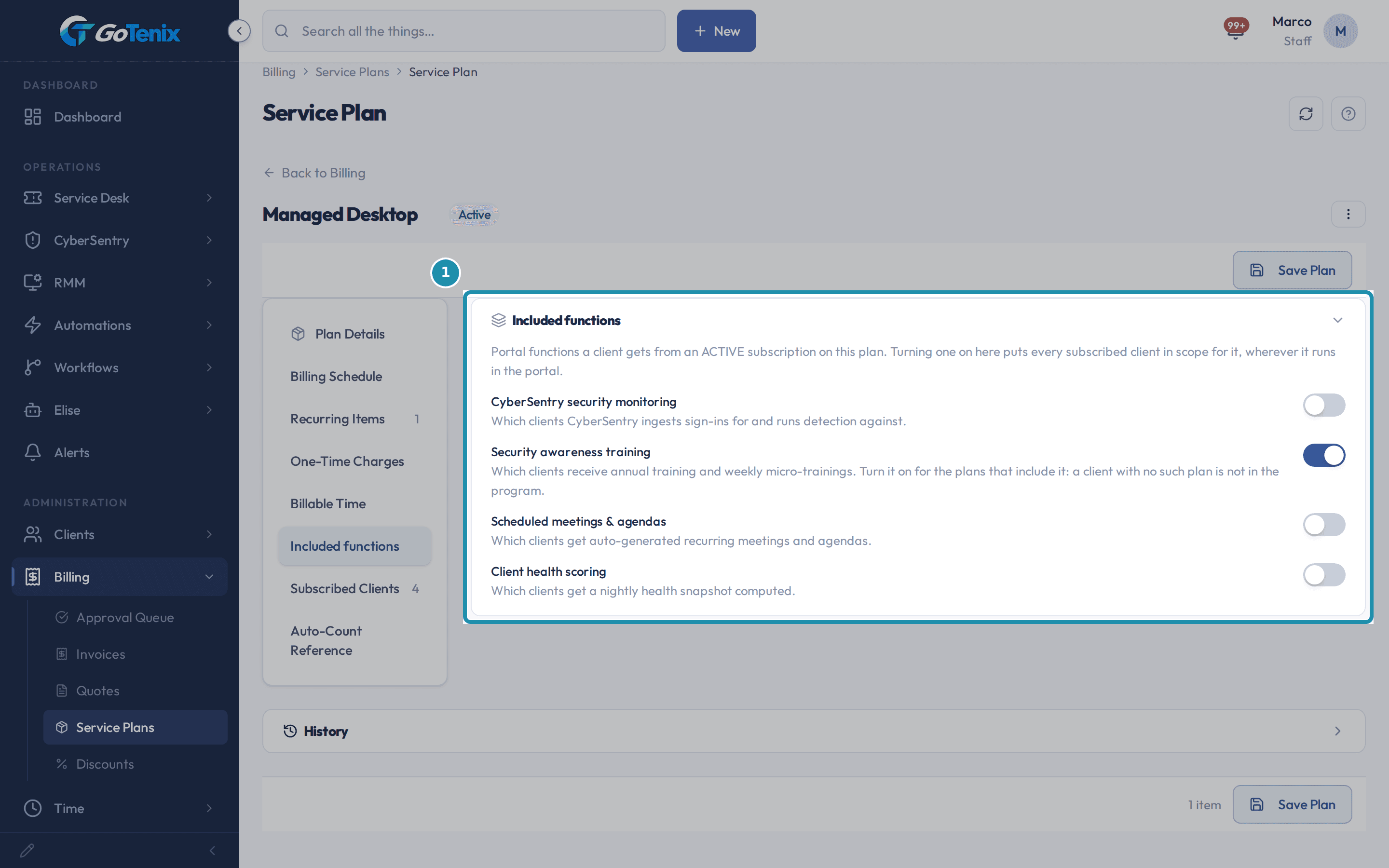Screen dimensions: 1389x868
Task: Open Marco's profile avatar
Action: (1340, 31)
